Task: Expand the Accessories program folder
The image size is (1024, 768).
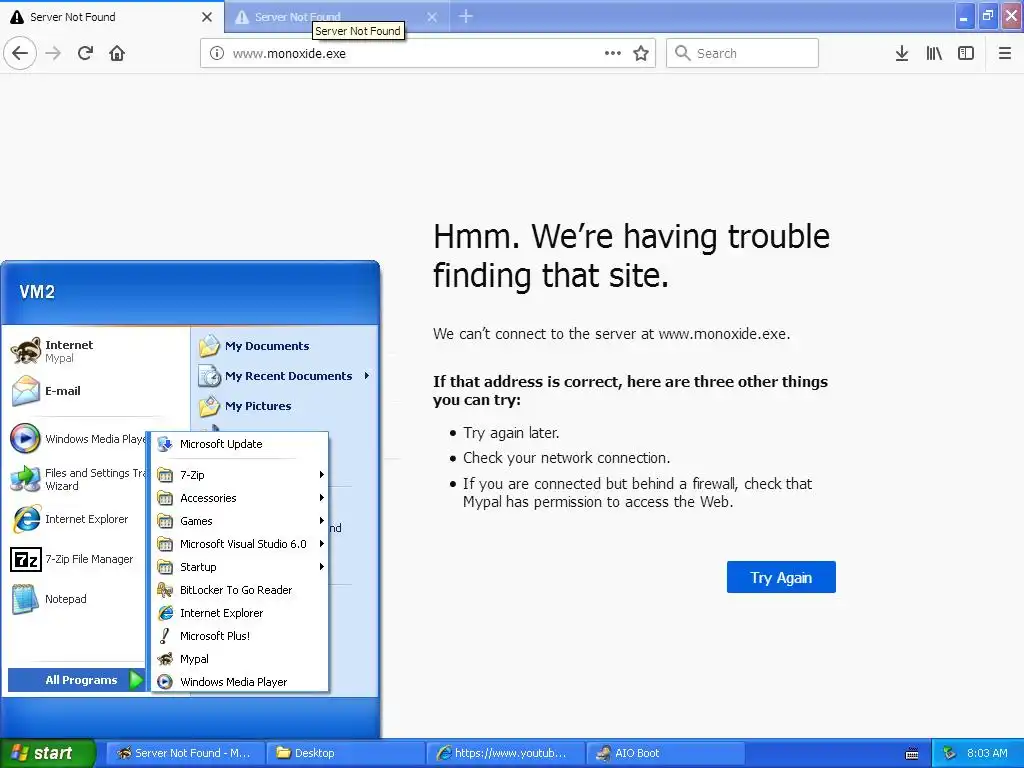Action: point(240,498)
